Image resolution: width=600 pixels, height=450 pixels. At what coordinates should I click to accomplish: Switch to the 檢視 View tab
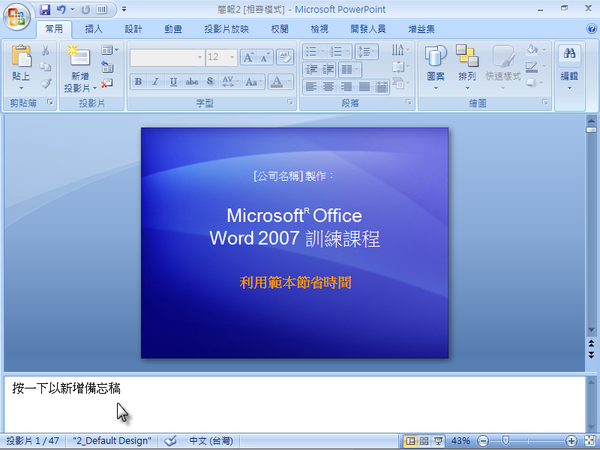tap(319, 29)
